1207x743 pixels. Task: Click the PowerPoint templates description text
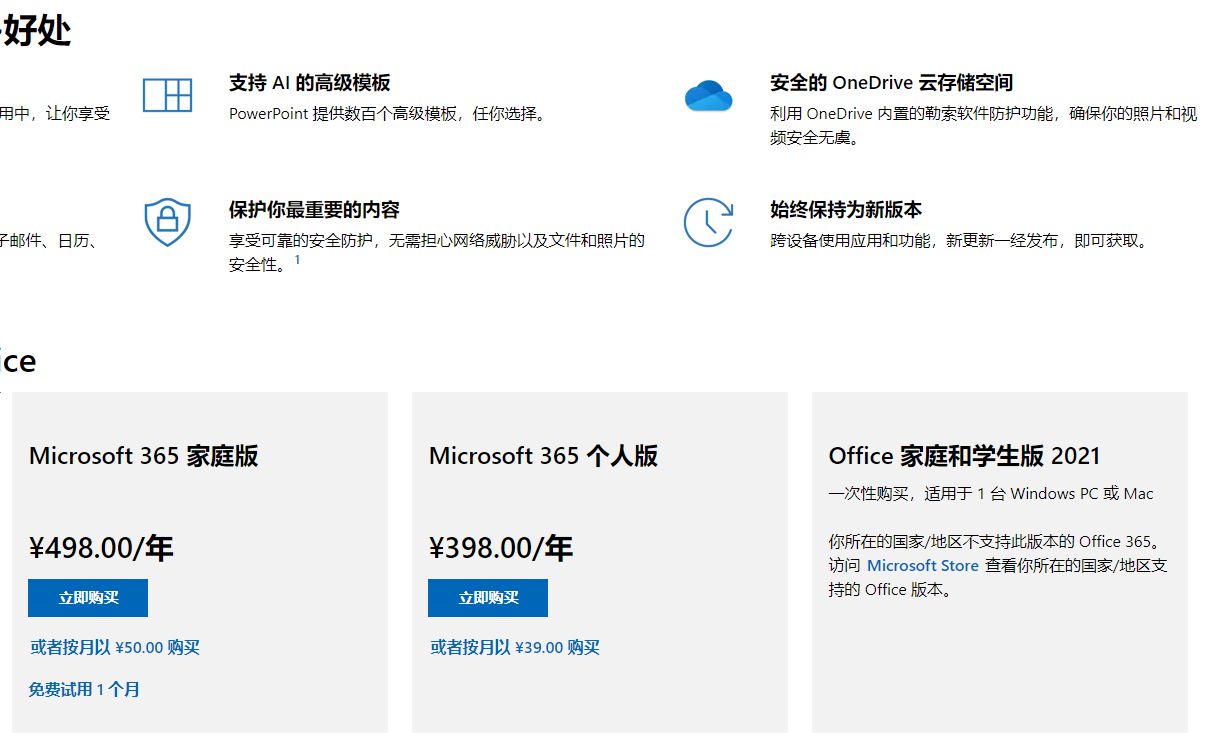coord(390,114)
